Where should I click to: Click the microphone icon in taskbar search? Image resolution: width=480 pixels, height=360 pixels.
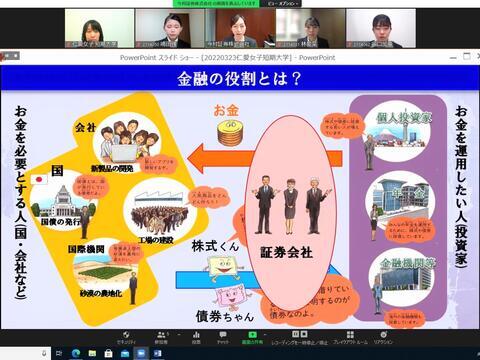pos(44,353)
